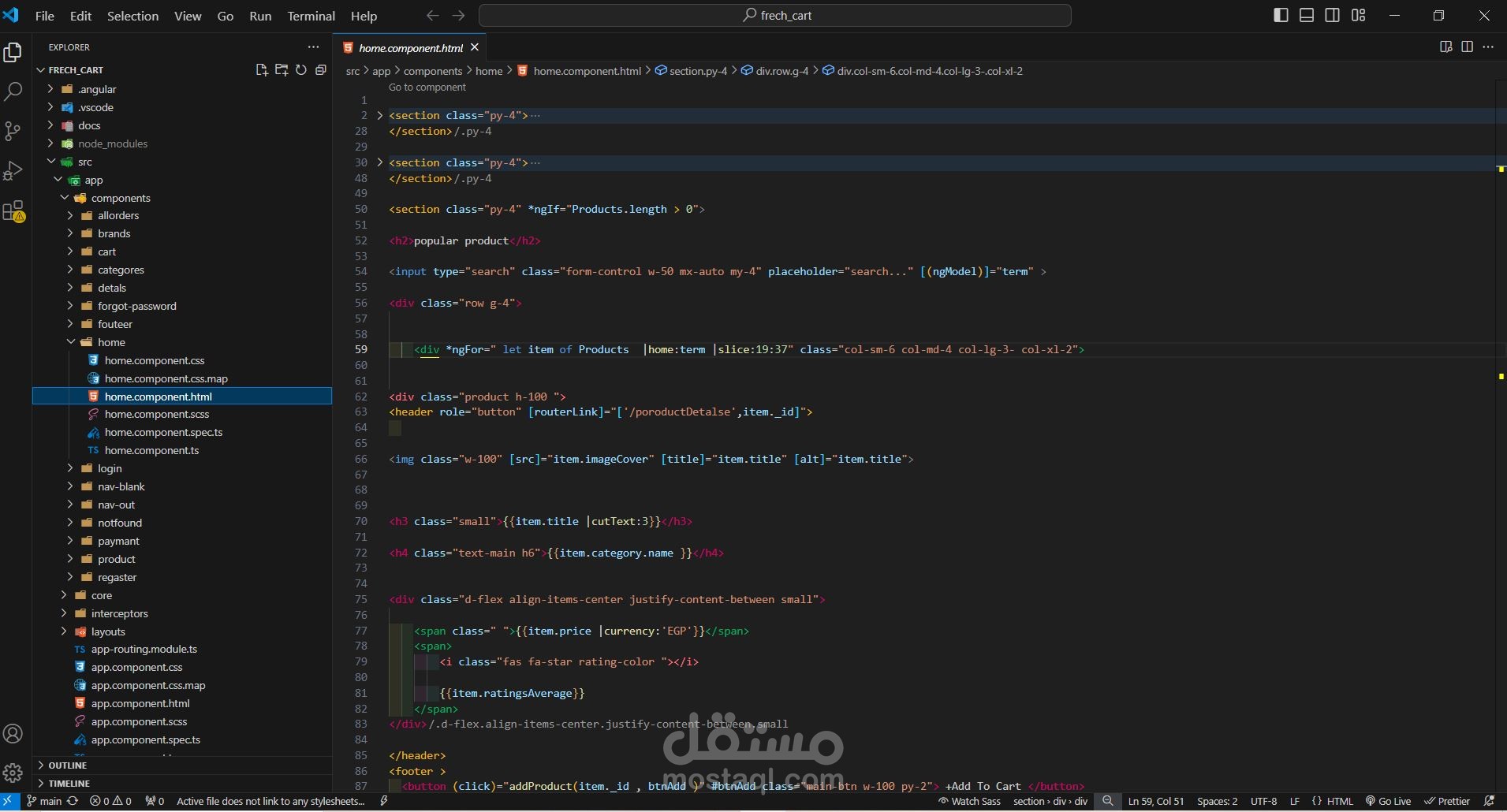Open Explorer views and more actions
This screenshot has height=812, width=1507.
tap(314, 47)
